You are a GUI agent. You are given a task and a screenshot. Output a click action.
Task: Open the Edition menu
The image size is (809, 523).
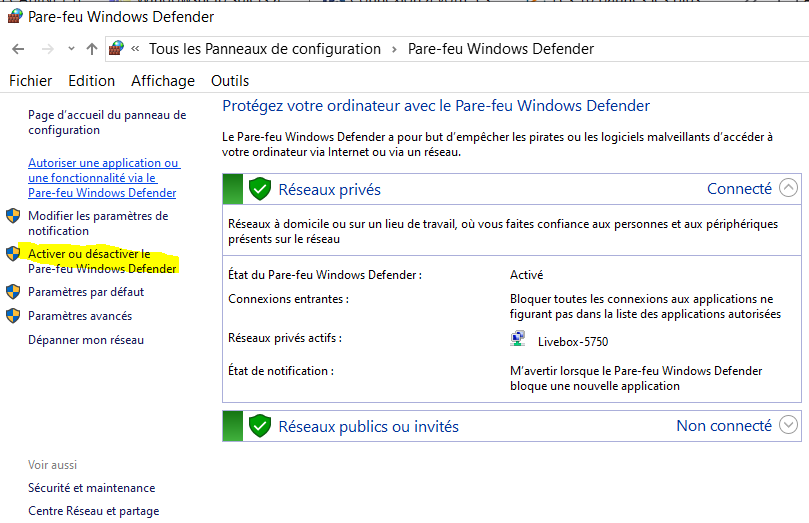[91, 81]
